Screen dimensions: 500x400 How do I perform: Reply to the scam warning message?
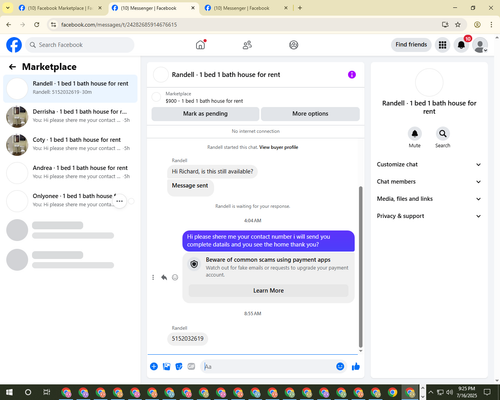click(164, 277)
